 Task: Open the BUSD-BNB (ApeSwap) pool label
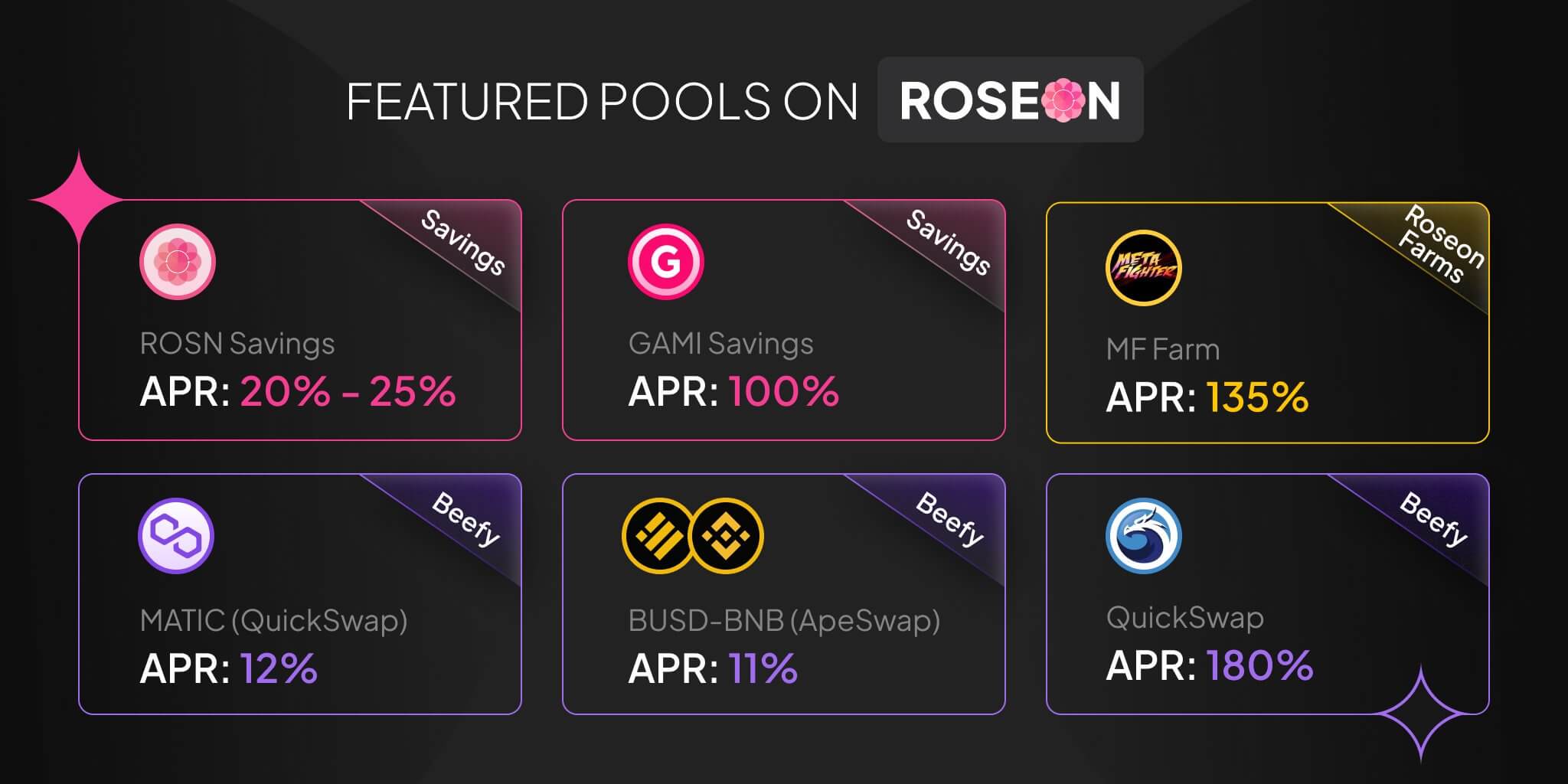tap(784, 621)
